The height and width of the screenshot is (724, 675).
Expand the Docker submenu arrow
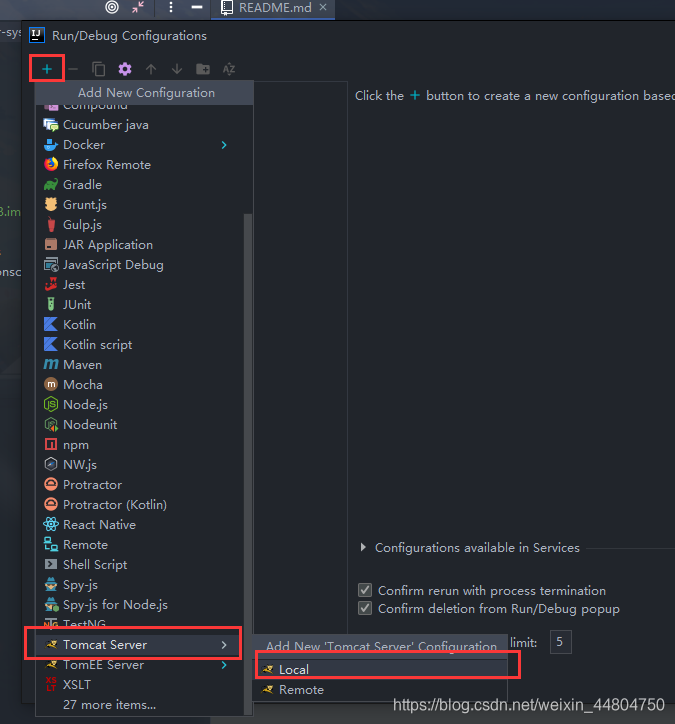(224, 145)
